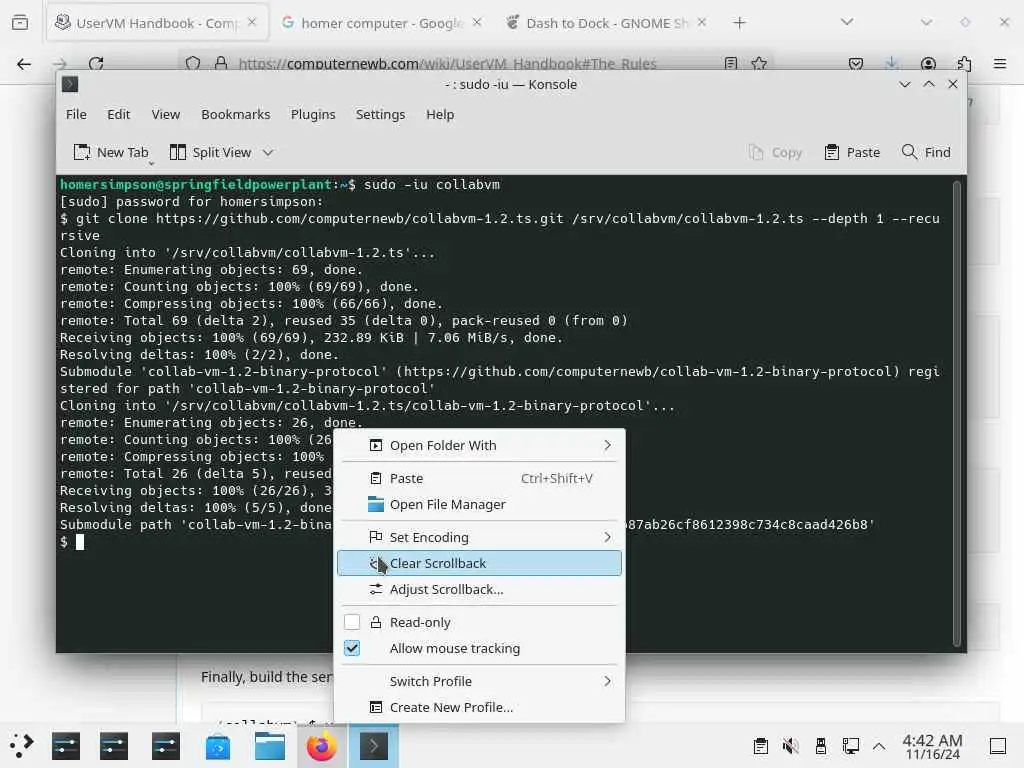Click the Paste toolbar button in Konsole
The image size is (1024, 768).
pyautogui.click(x=852, y=152)
